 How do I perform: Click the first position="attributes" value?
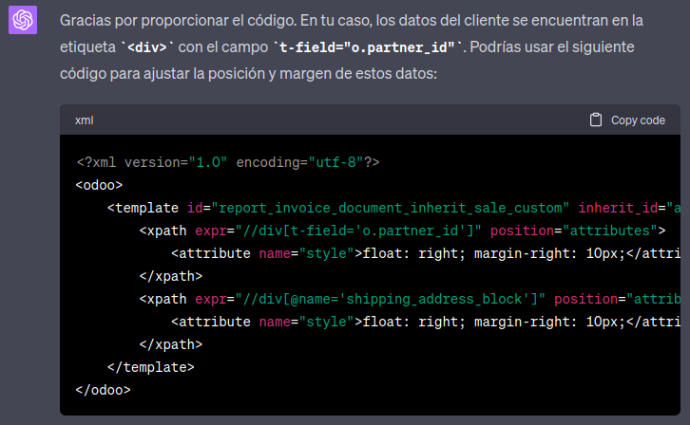578,230
